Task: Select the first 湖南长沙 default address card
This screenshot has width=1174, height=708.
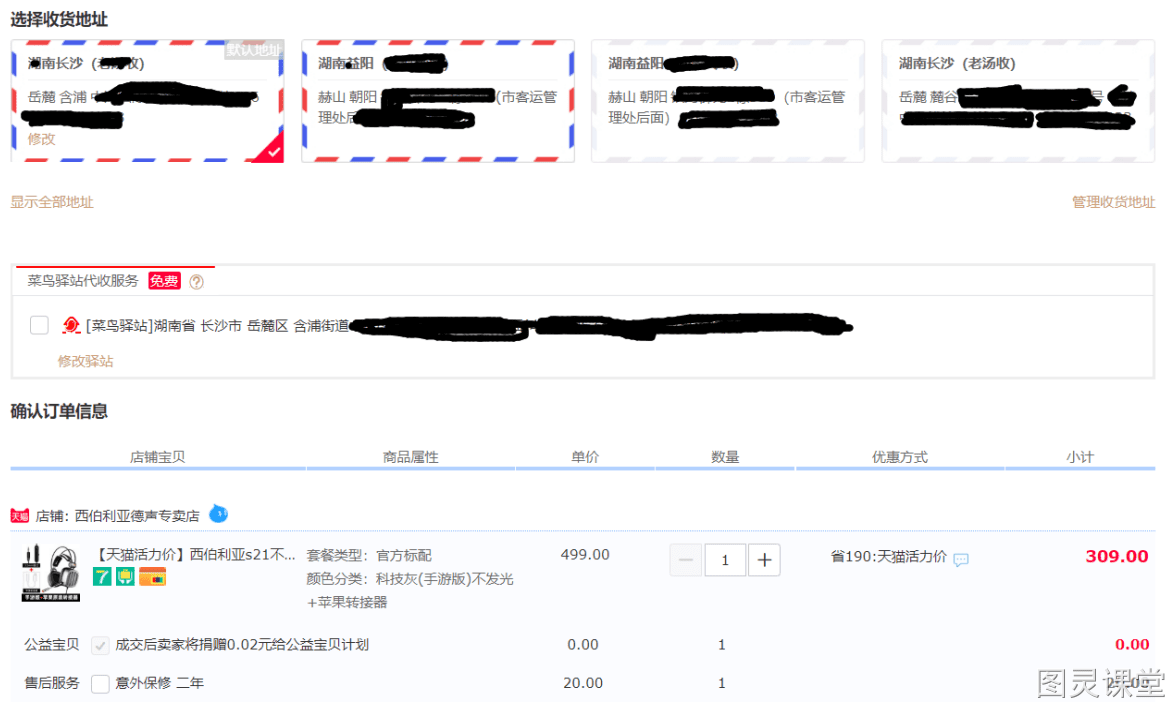Action: click(147, 101)
